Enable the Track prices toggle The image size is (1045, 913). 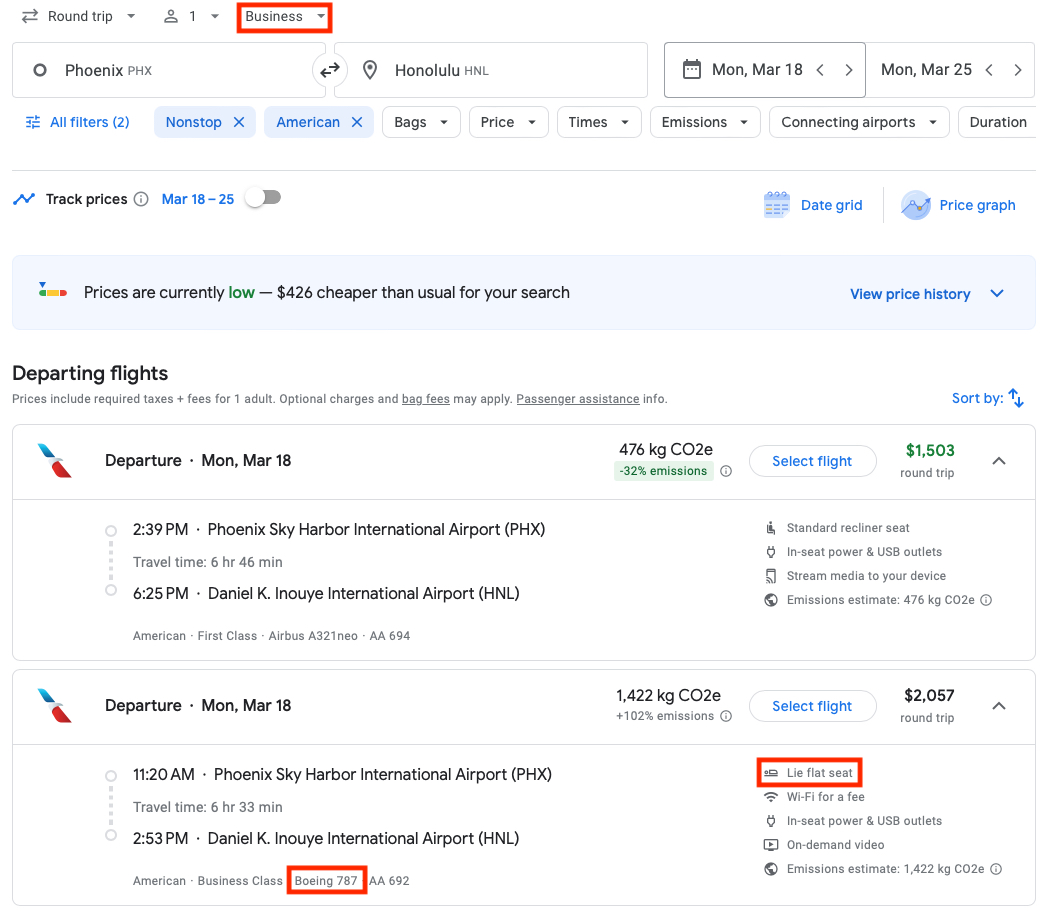[x=263, y=197]
